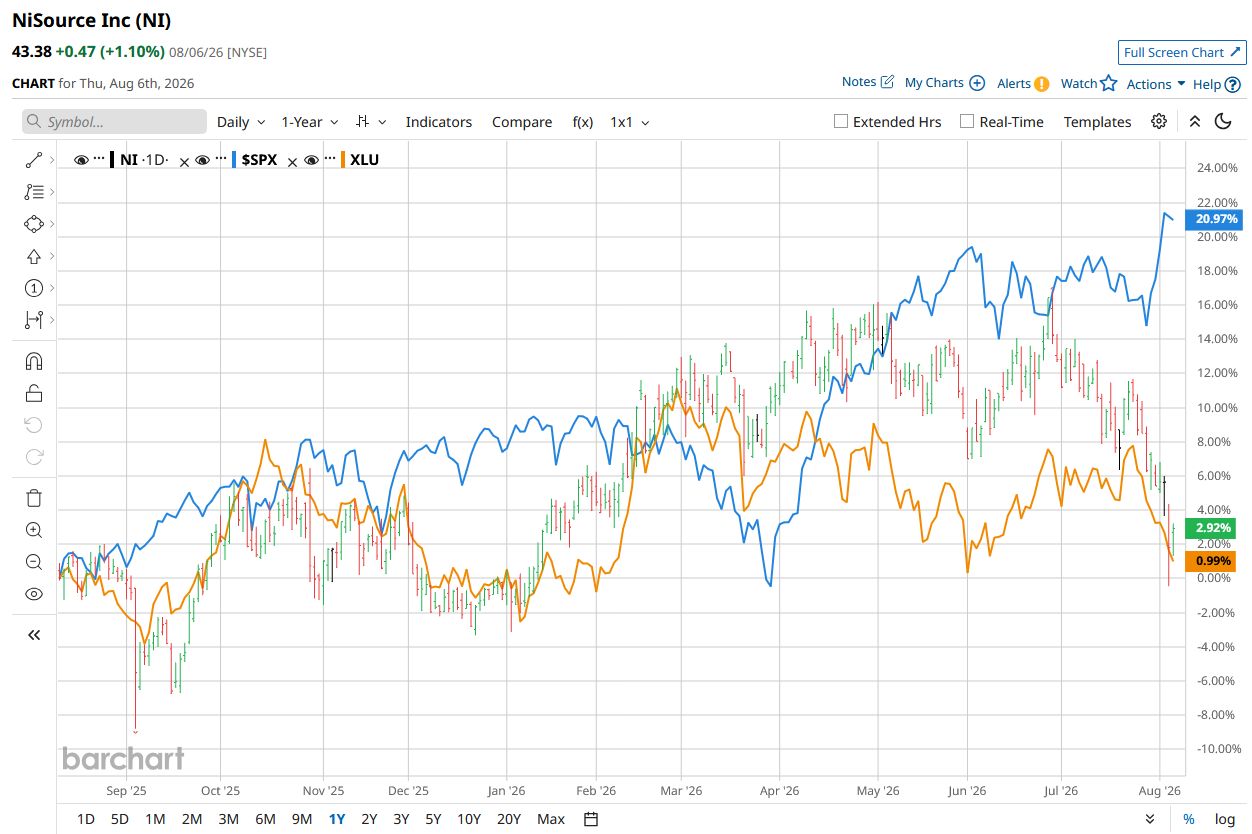Click the Help question mark icon
Image resolution: width=1252 pixels, height=834 pixels.
click(x=1232, y=85)
